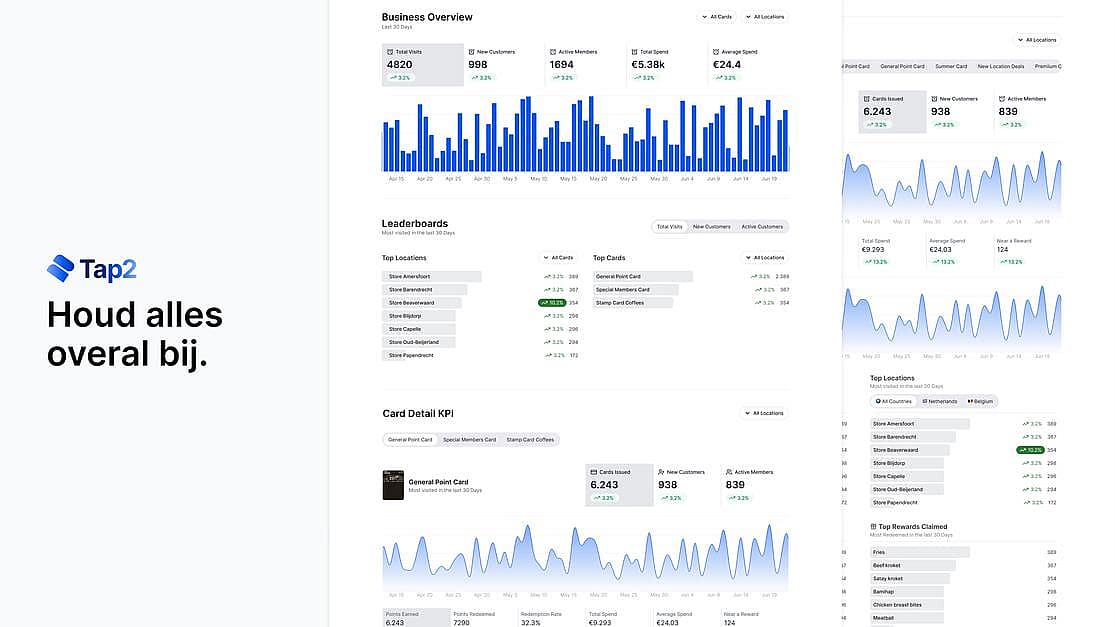Switch Leaderboards to Active Customers
This screenshot has height=627, width=1115.
tap(762, 227)
